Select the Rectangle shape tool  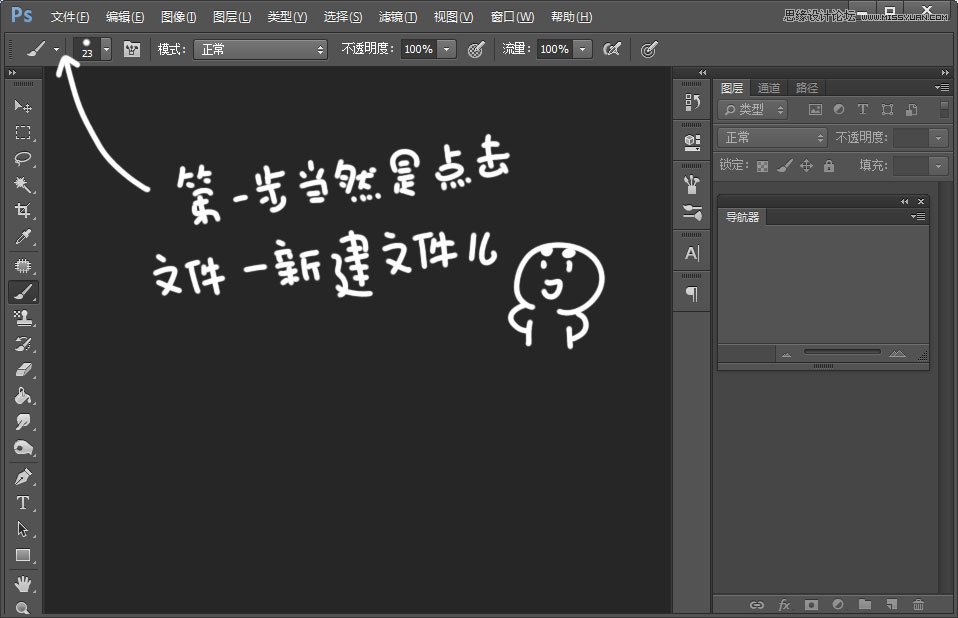coord(23,555)
